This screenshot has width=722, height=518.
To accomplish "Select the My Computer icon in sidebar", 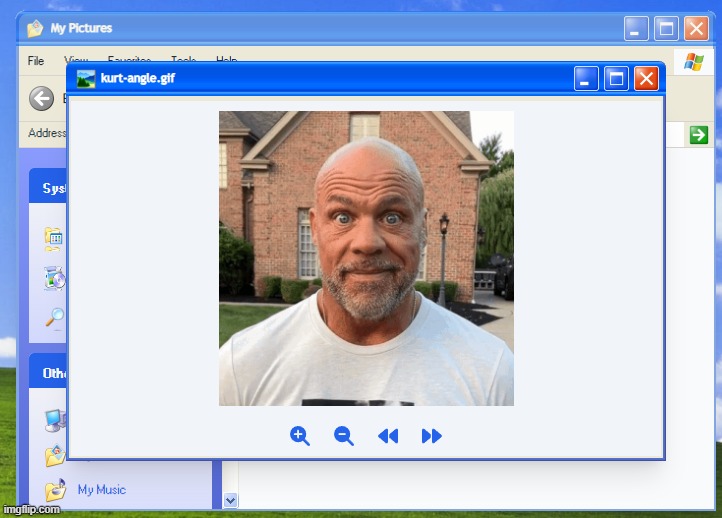I will (54, 419).
